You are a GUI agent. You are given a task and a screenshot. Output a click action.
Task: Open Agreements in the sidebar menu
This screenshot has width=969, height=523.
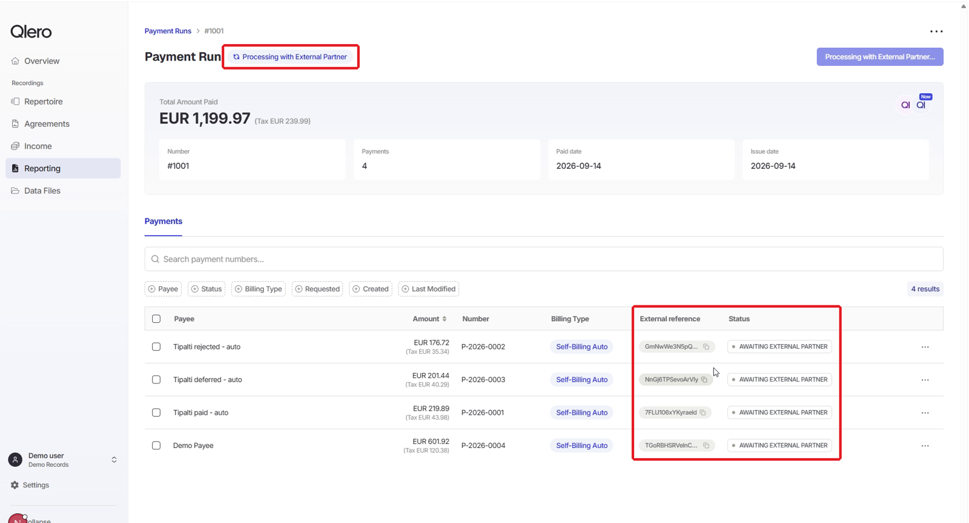pos(47,124)
